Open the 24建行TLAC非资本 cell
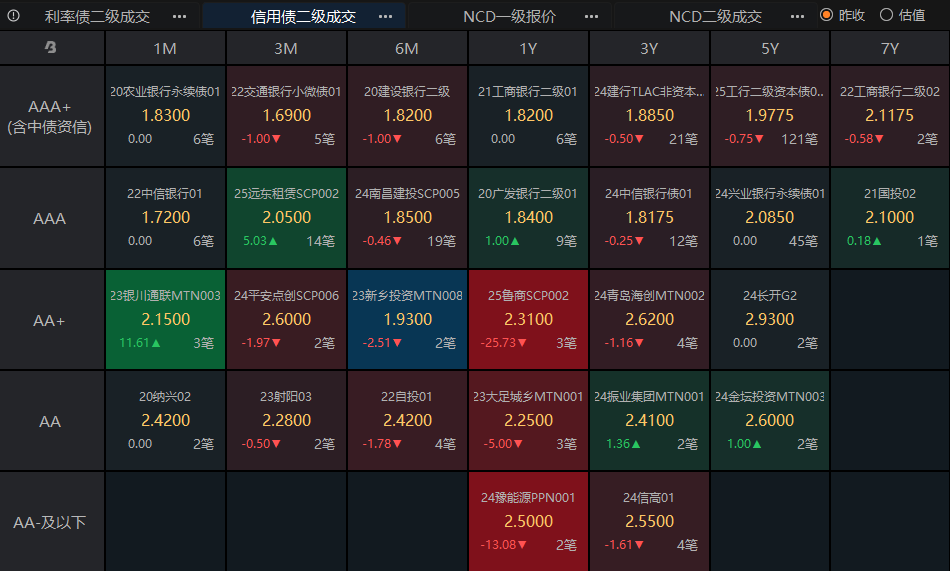The height and width of the screenshot is (571, 950). pyautogui.click(x=649, y=116)
